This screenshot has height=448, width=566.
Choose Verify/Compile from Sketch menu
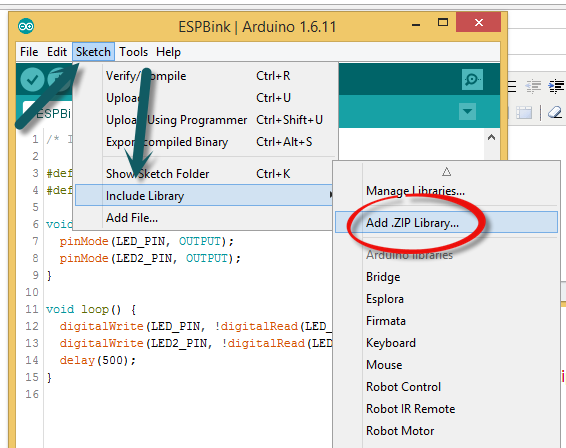point(206,76)
